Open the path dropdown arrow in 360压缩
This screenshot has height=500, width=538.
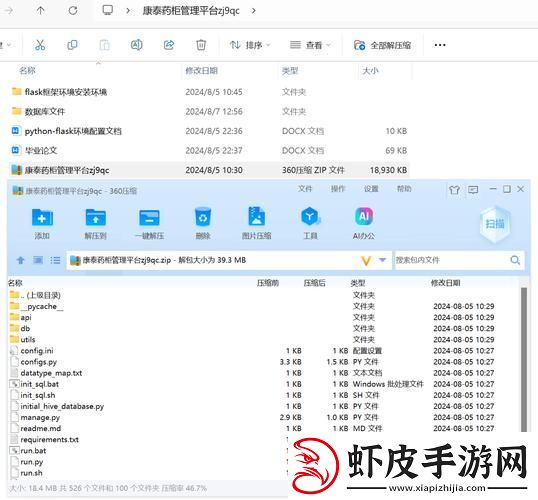click(382, 260)
